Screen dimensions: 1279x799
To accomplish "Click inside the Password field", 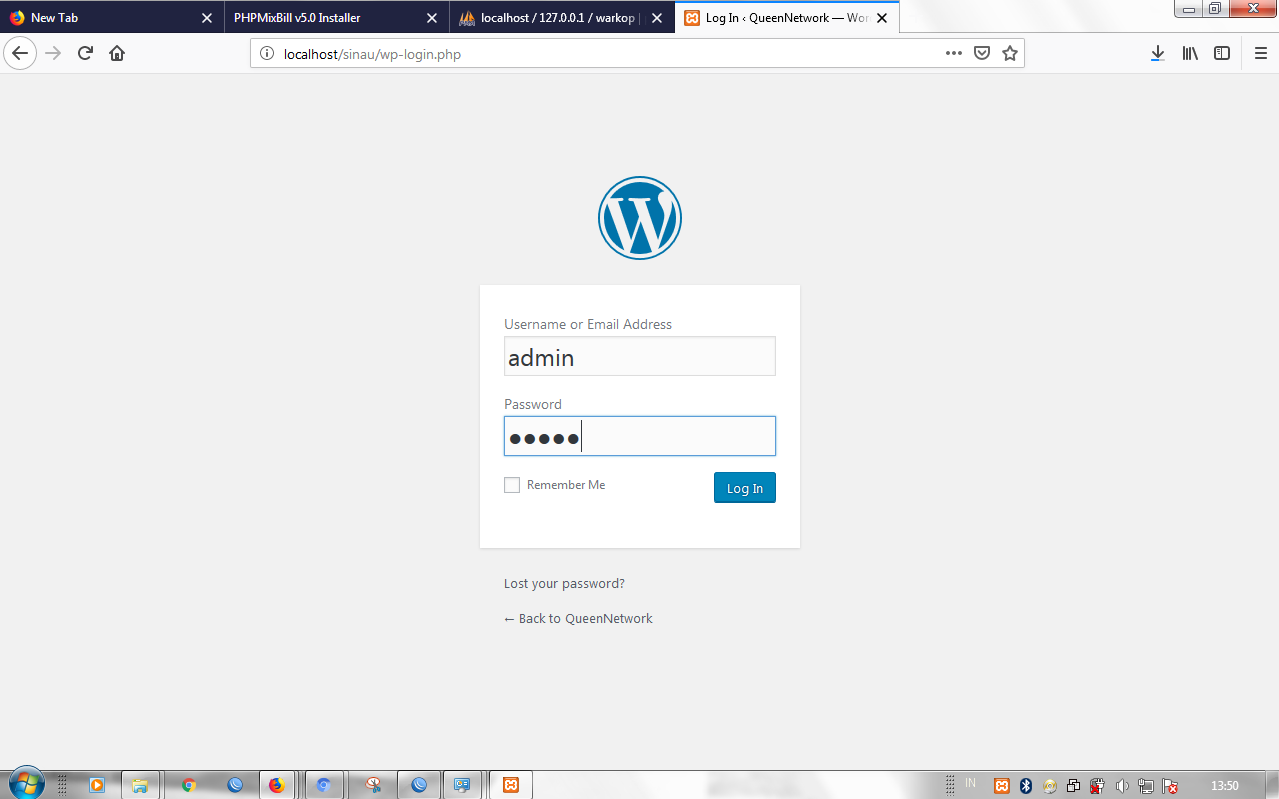I will (640, 436).
